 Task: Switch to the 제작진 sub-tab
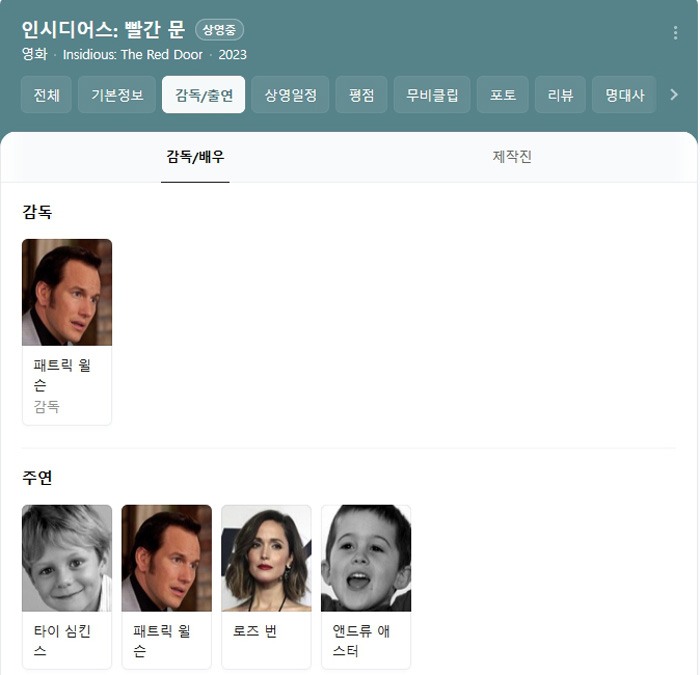(512, 157)
